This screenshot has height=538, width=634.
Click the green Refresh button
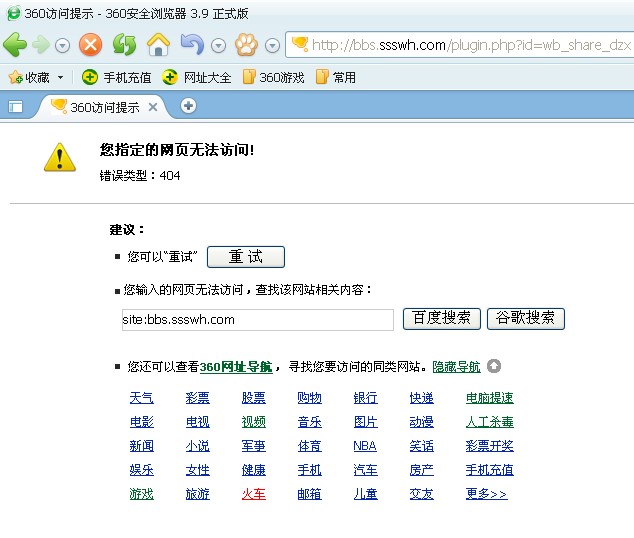[125, 44]
